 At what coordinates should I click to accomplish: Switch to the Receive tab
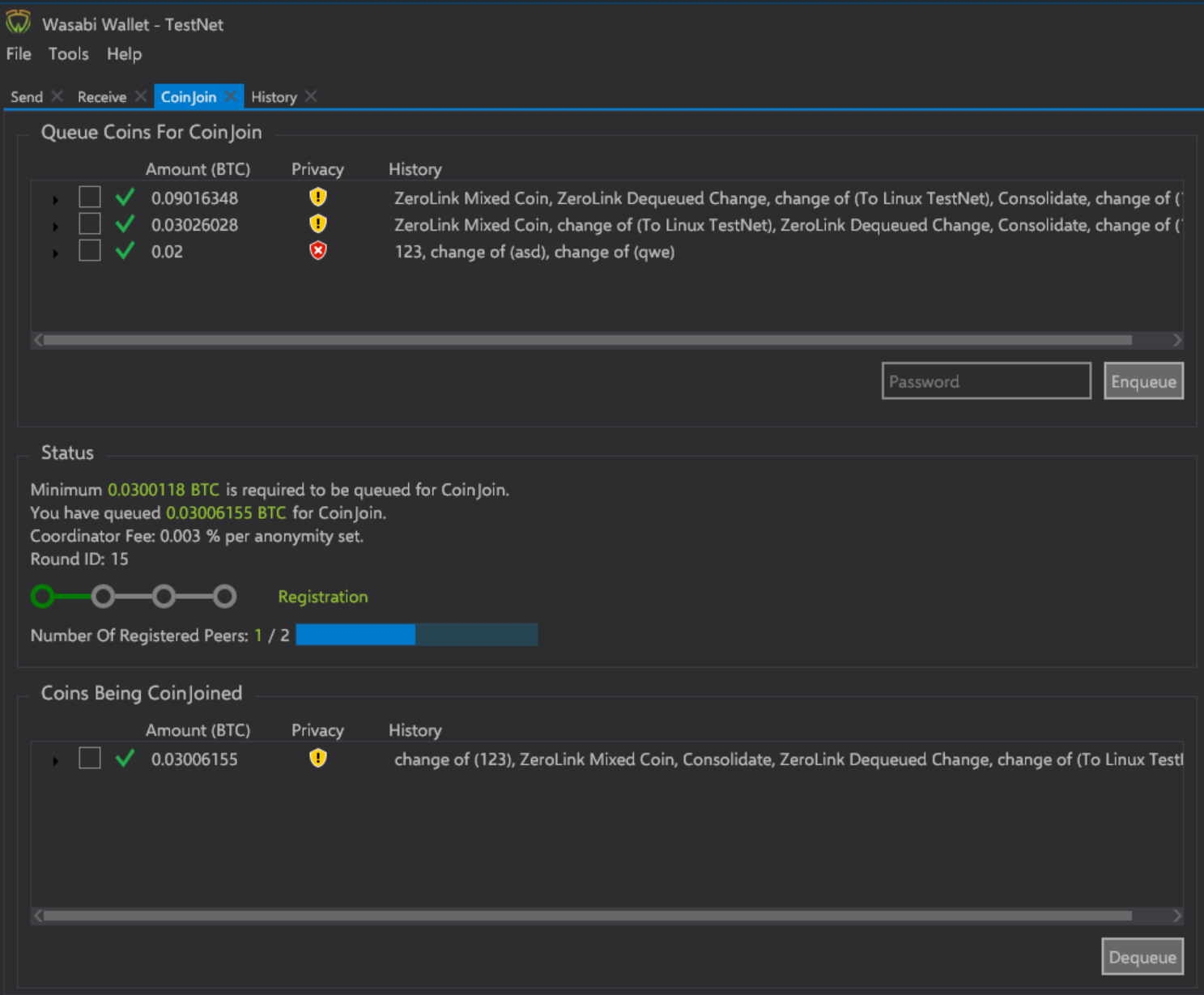[102, 97]
